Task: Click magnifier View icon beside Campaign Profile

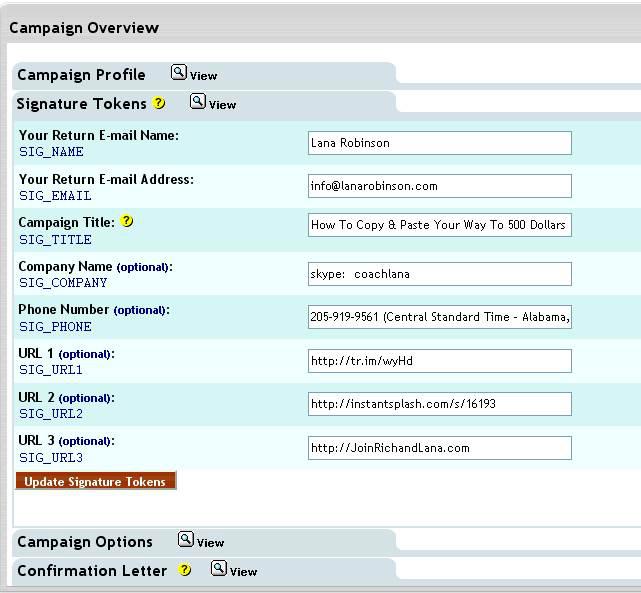Action: click(x=179, y=73)
